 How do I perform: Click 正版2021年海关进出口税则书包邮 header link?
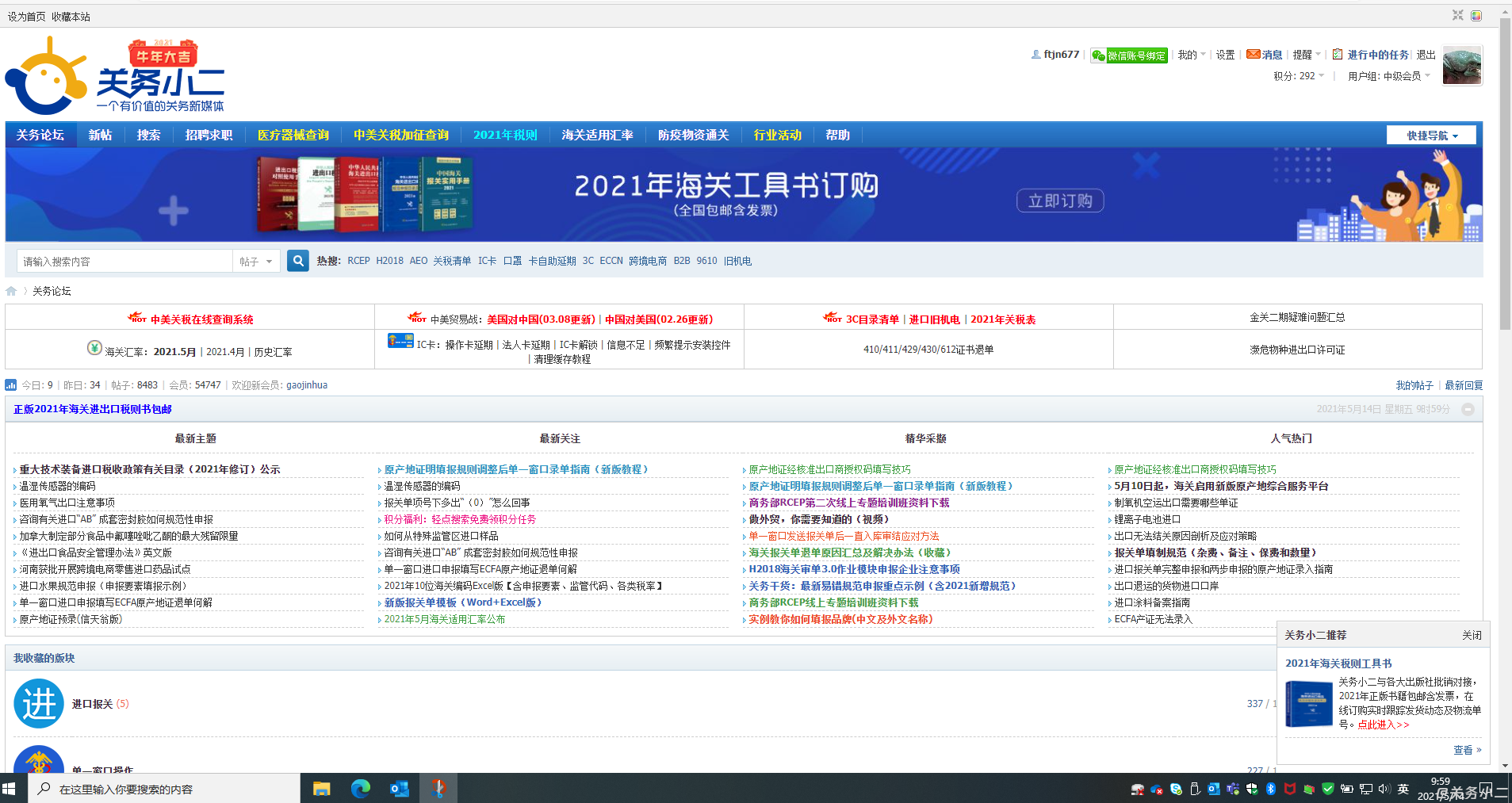click(x=93, y=409)
